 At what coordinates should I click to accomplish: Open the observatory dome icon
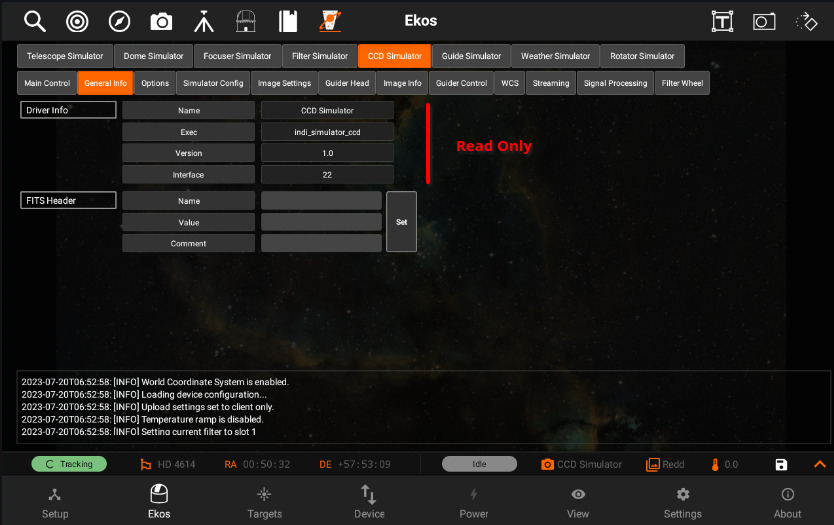pyautogui.click(x=246, y=21)
